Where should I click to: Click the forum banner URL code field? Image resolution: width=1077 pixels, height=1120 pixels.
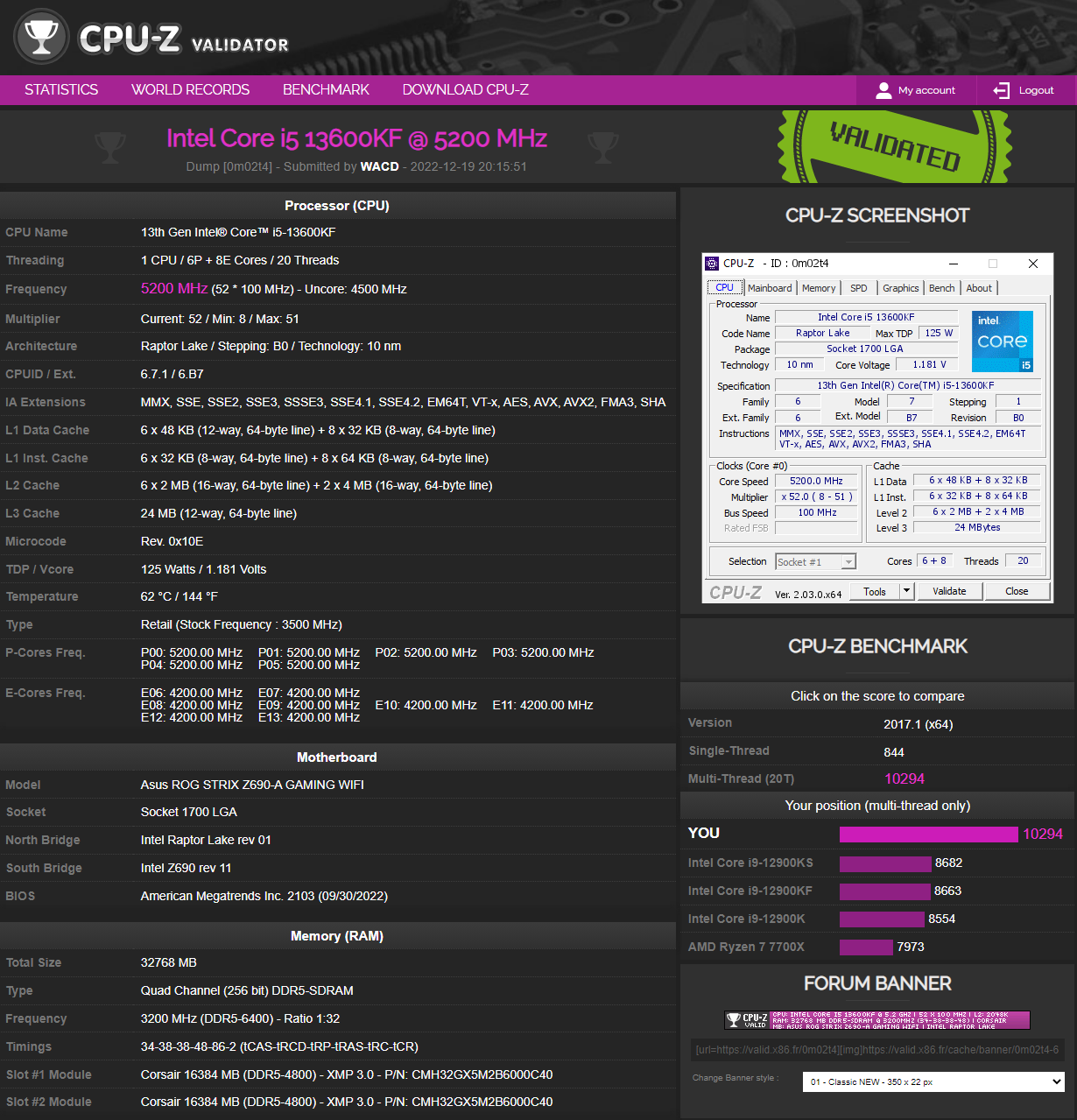click(x=877, y=1049)
